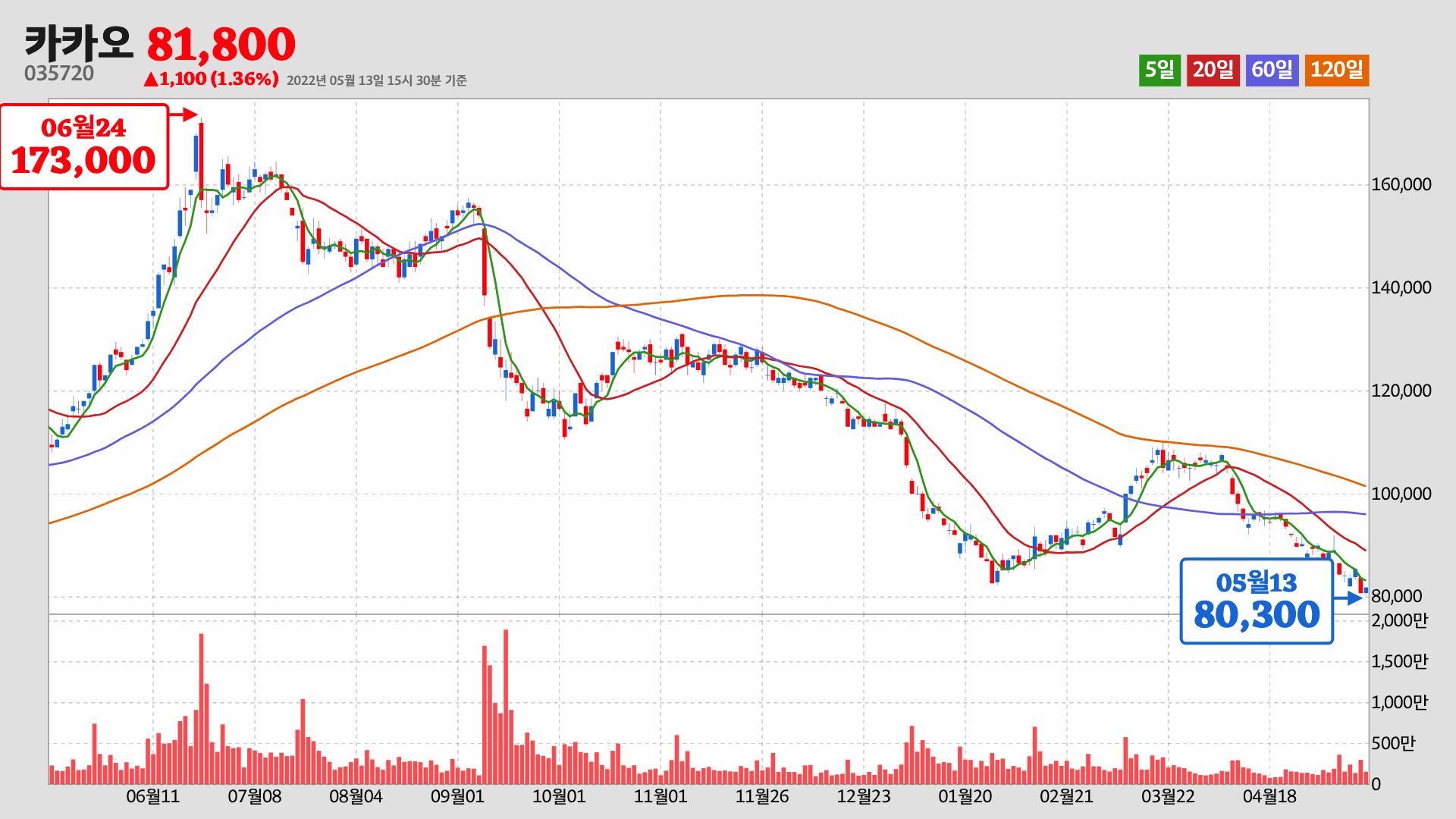Click the 1,000만 volume axis label
The width and height of the screenshot is (1456, 819).
click(x=1399, y=703)
